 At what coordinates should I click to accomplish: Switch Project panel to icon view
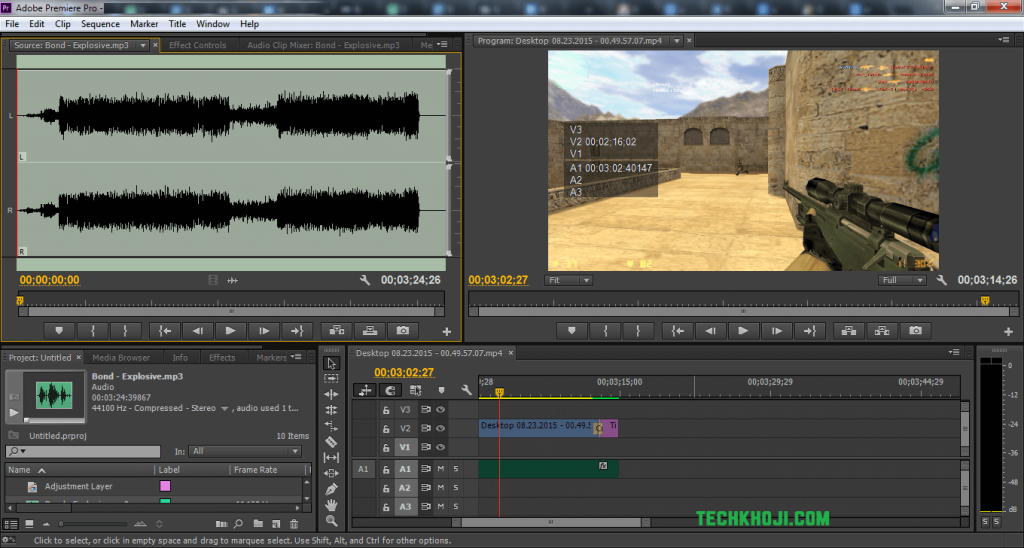point(29,524)
